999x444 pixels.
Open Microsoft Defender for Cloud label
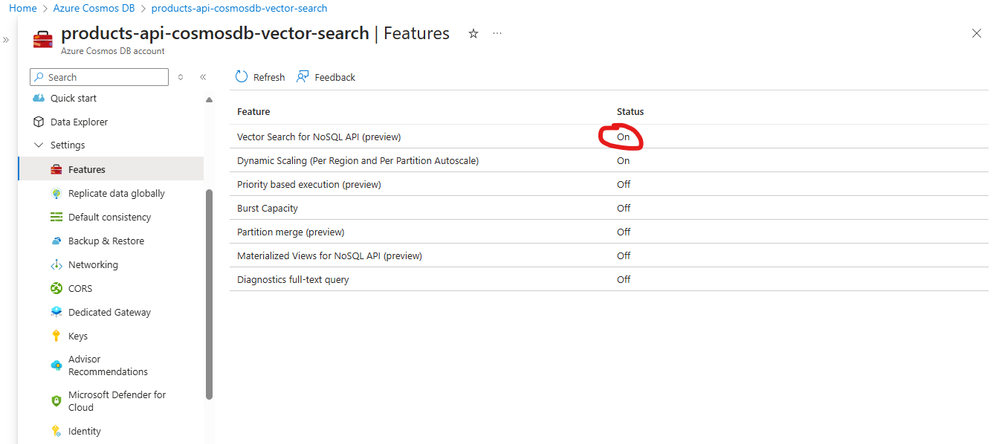[x=117, y=401]
